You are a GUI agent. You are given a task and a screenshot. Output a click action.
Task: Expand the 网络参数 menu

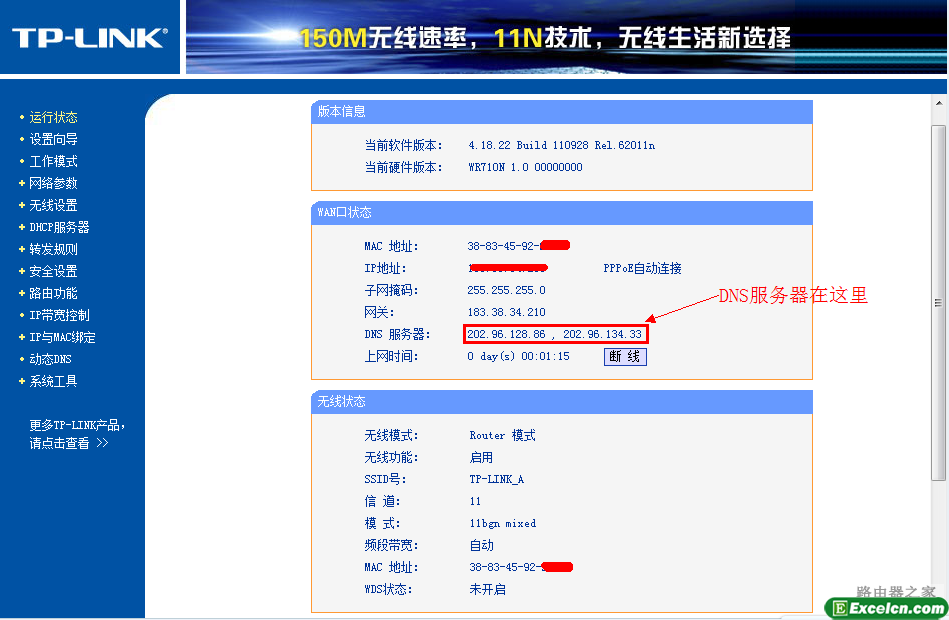coord(53,183)
